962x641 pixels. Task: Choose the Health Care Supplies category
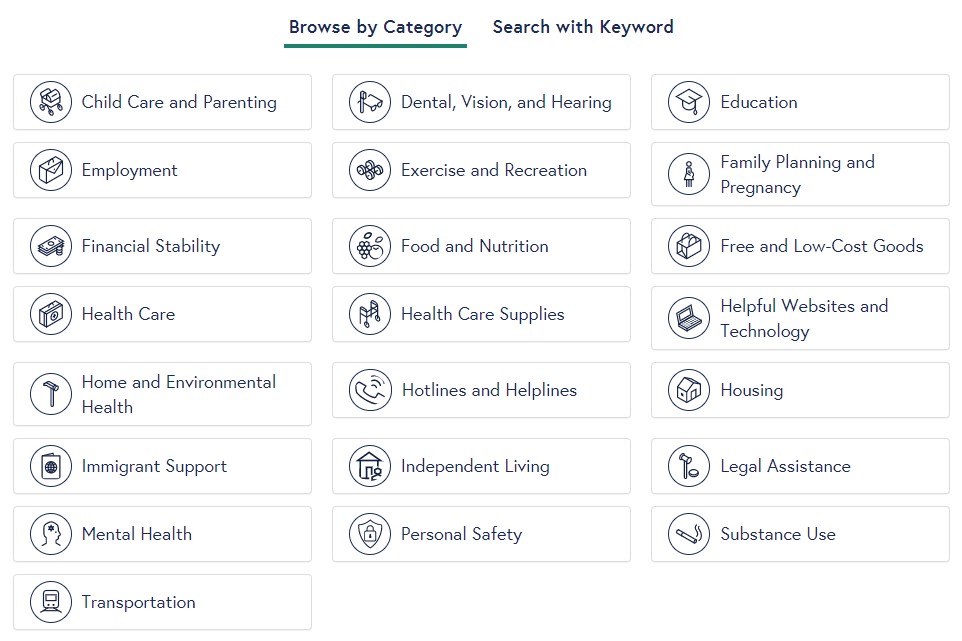point(482,314)
